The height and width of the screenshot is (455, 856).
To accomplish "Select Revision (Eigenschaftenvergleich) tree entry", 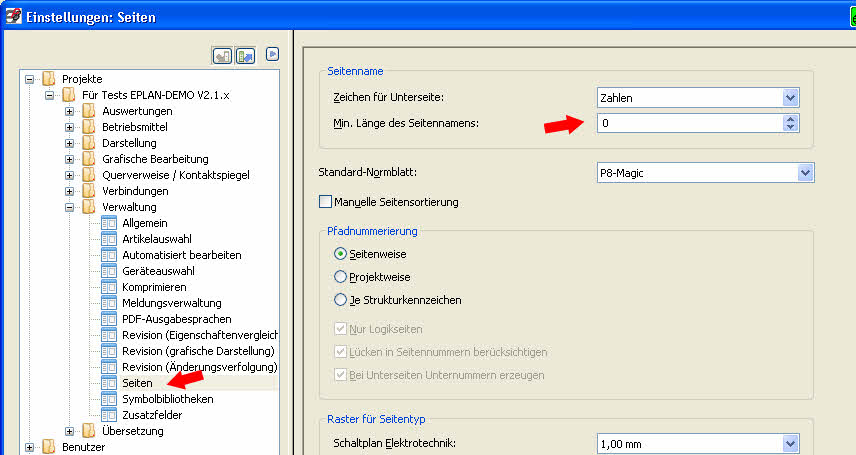I will click(x=200, y=335).
